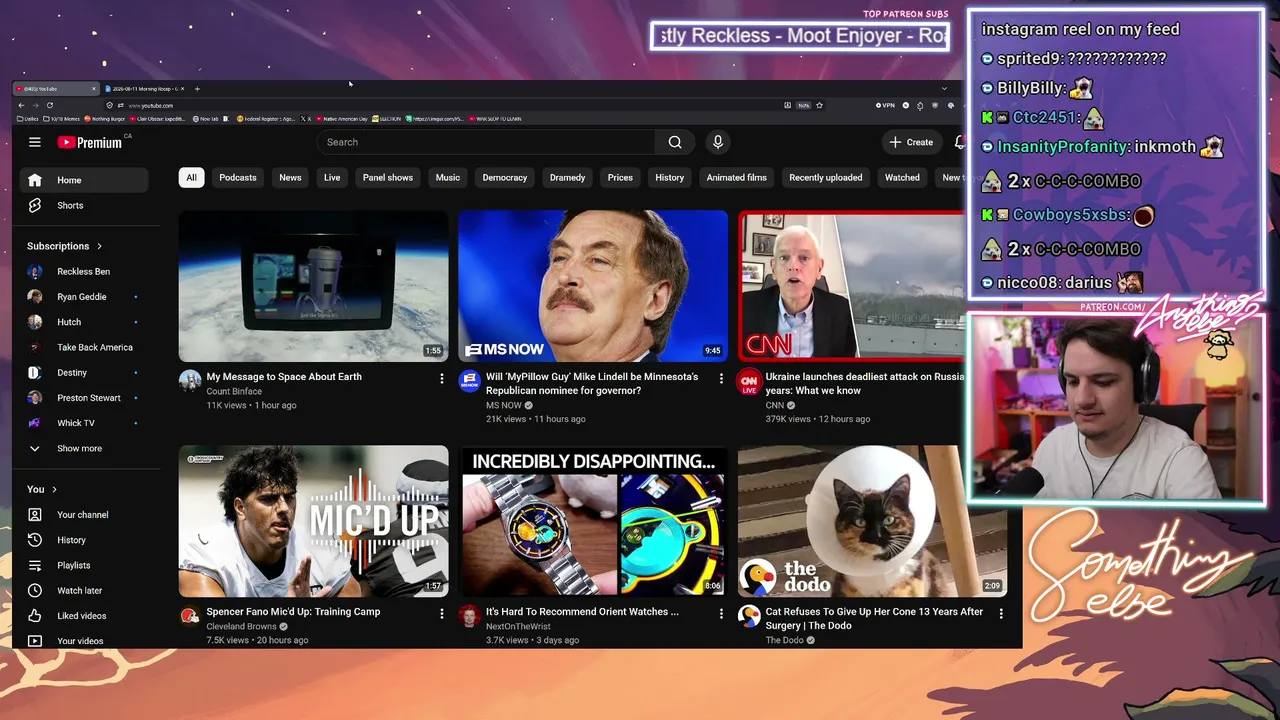
Task: Expand Show more subscriptions
Action: [x=83, y=449]
